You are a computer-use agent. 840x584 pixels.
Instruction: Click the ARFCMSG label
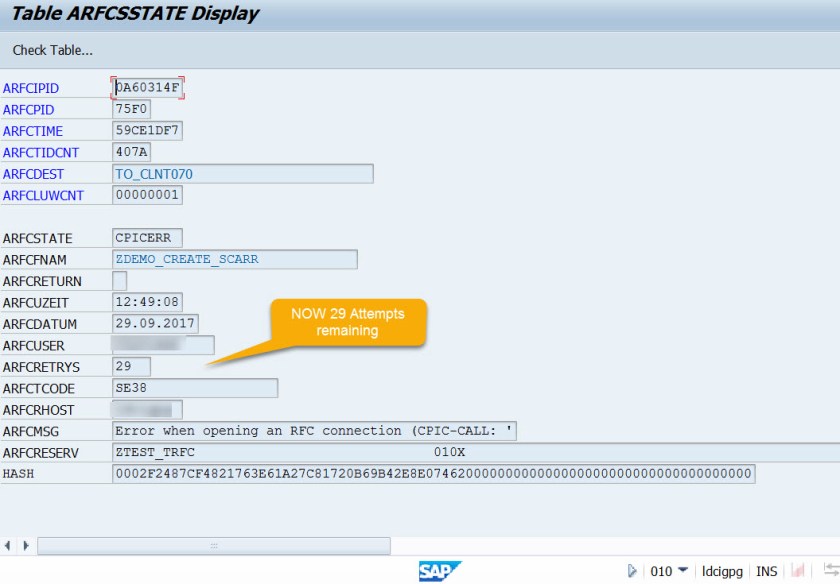(x=31, y=431)
